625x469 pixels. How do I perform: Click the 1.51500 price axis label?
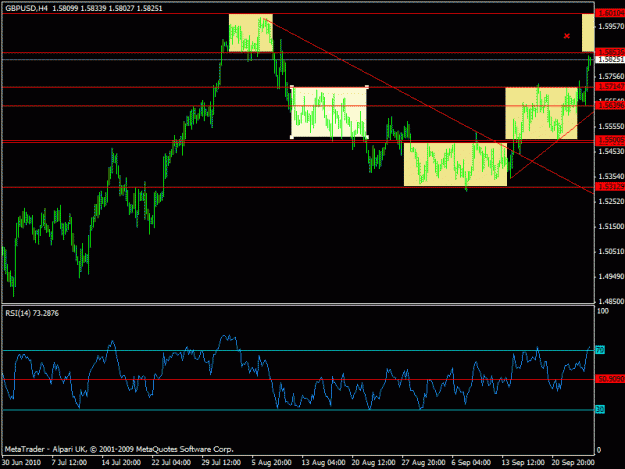(x=611, y=226)
